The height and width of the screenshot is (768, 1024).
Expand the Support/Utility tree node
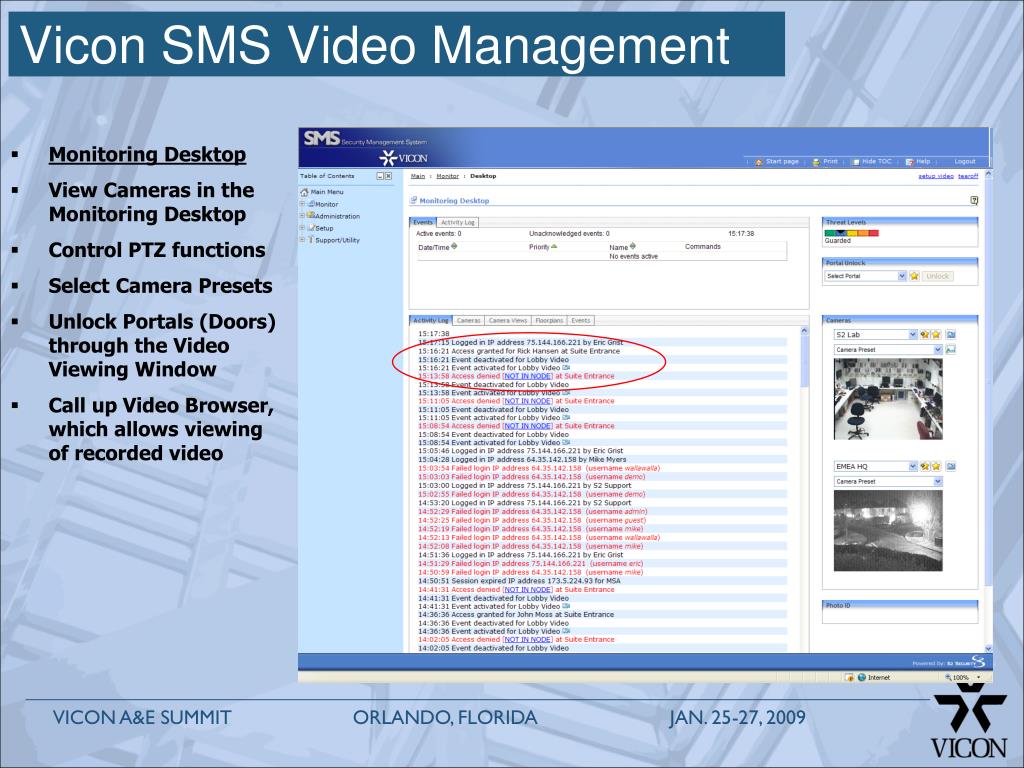coord(302,240)
